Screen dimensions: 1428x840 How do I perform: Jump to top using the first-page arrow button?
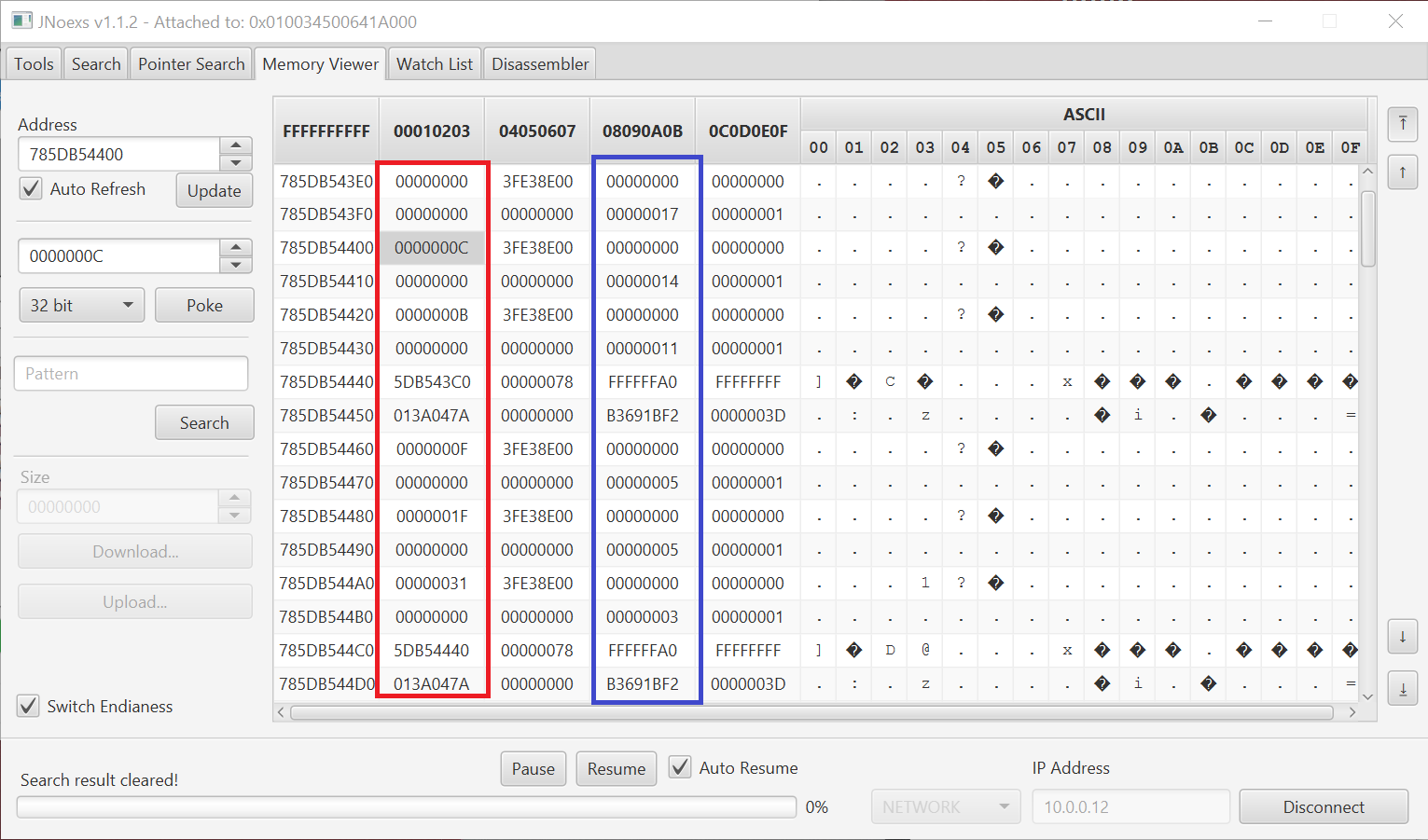pos(1402,124)
